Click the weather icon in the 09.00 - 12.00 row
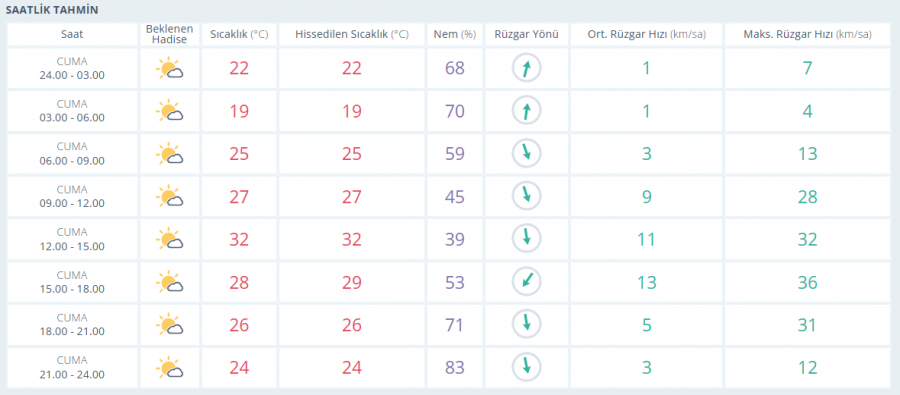Viewport: 900px width, 395px height. click(x=169, y=197)
